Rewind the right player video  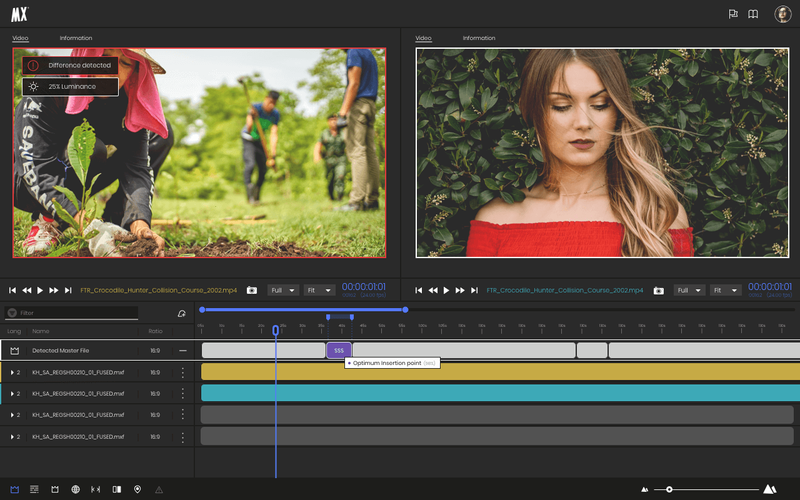(433, 290)
